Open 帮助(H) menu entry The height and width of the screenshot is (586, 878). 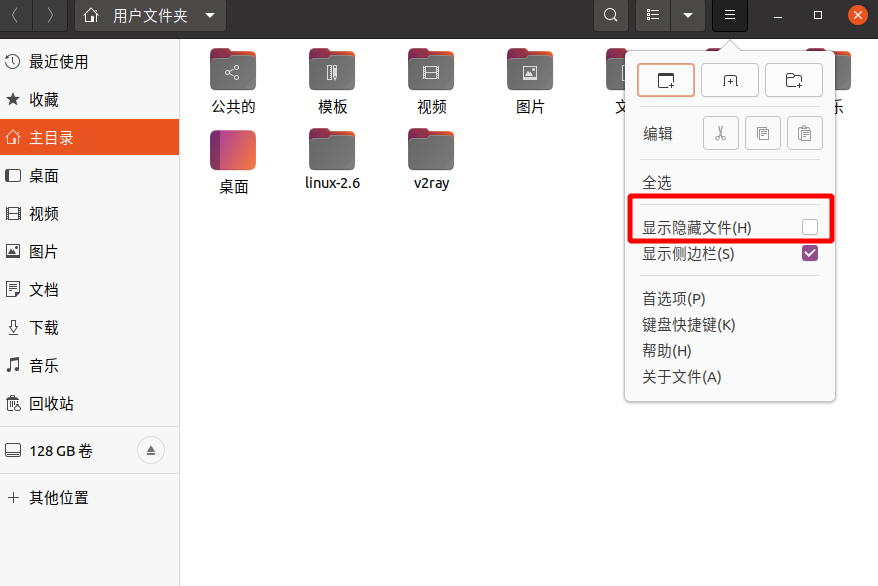667,351
